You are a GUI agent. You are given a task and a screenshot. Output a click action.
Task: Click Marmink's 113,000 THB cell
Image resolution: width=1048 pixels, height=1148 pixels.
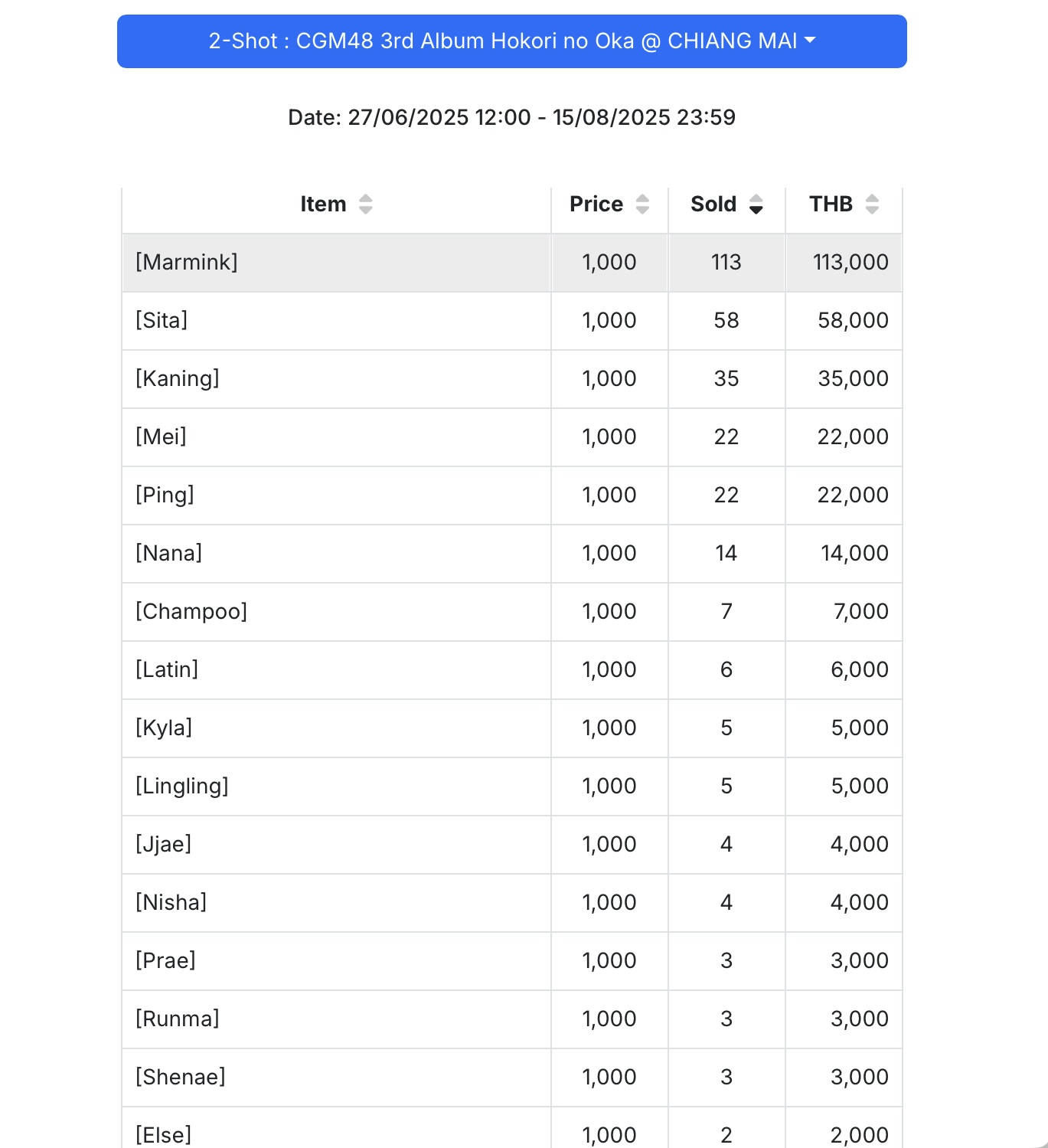[x=844, y=263]
